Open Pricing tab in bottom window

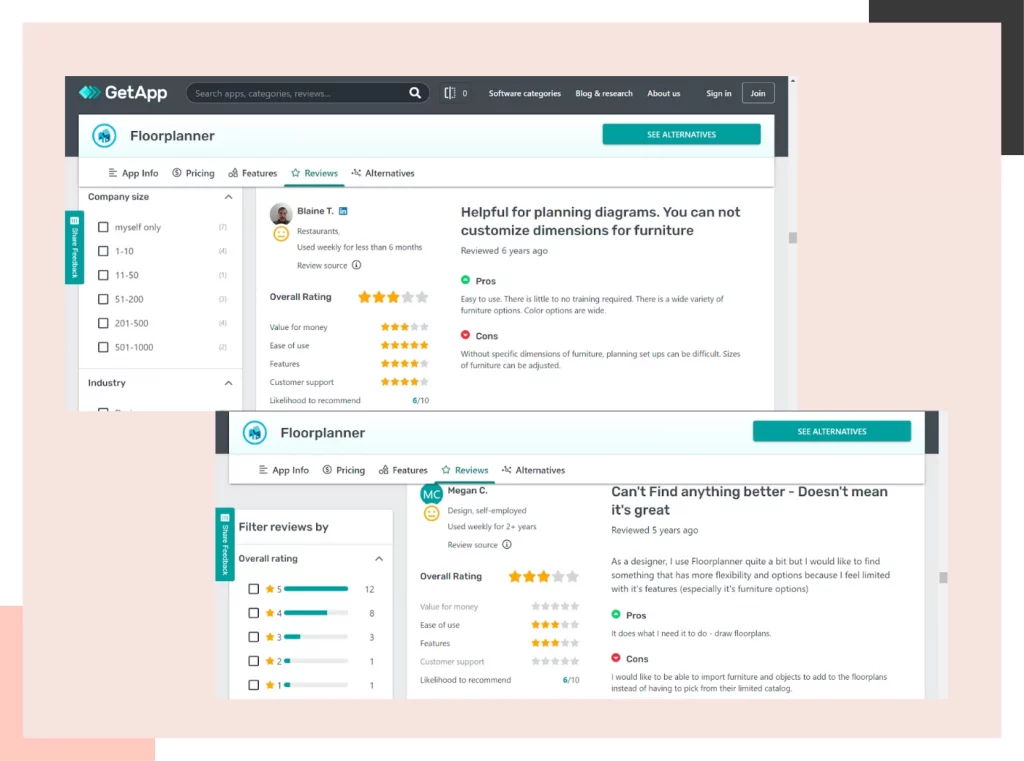(344, 470)
